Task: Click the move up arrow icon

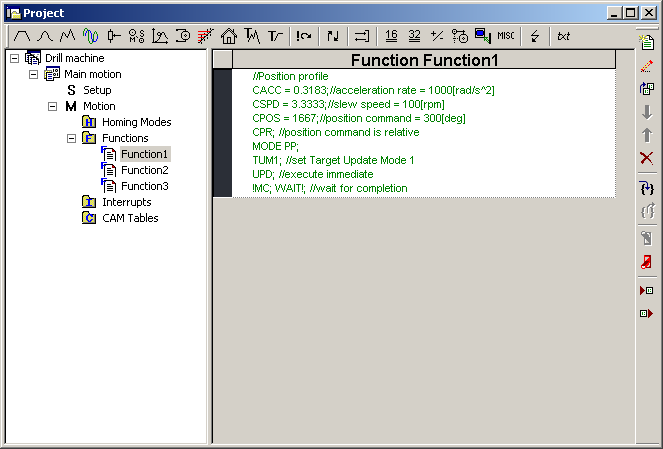Action: (647, 135)
